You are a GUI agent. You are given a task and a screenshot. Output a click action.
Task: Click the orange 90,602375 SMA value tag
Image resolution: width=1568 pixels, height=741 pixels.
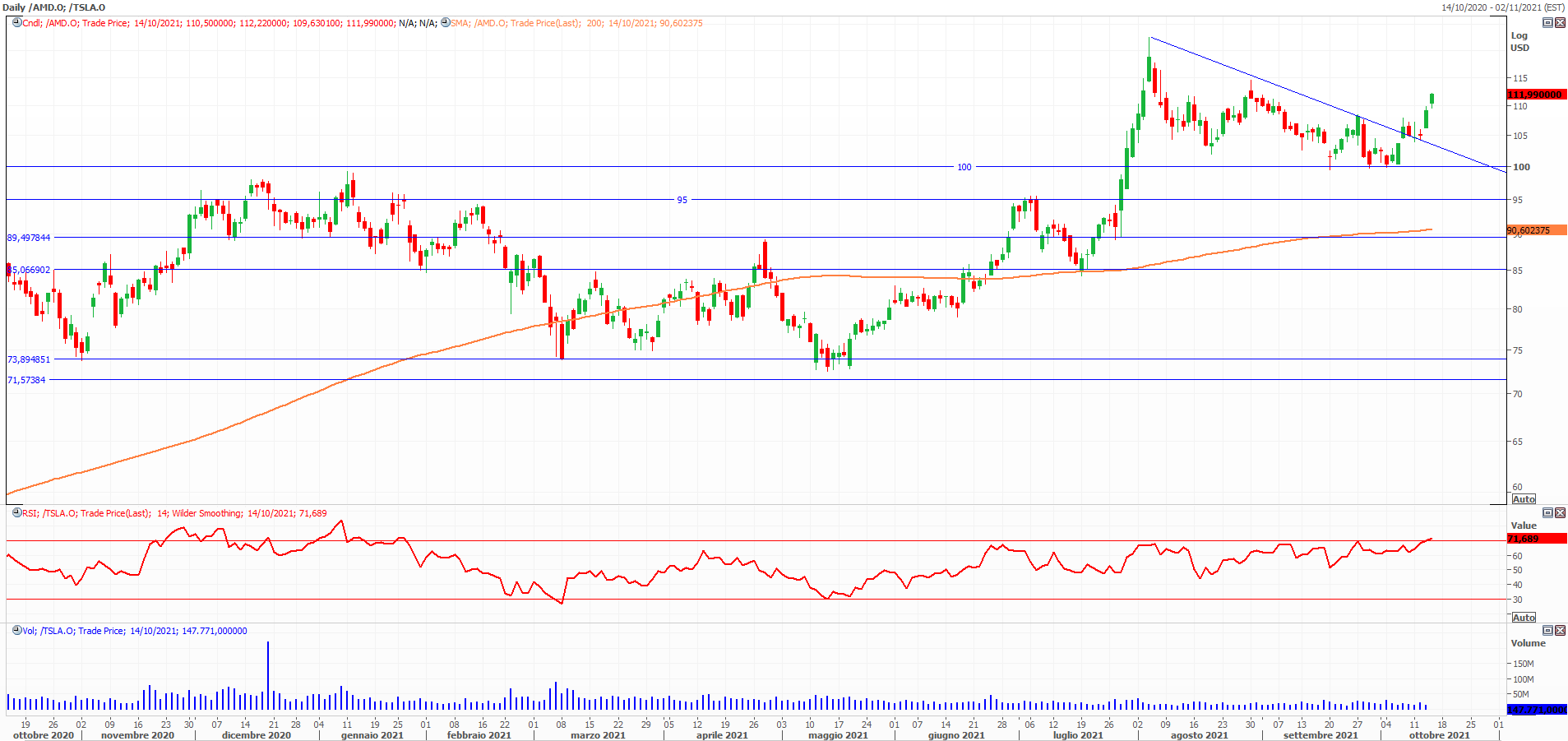click(1529, 230)
